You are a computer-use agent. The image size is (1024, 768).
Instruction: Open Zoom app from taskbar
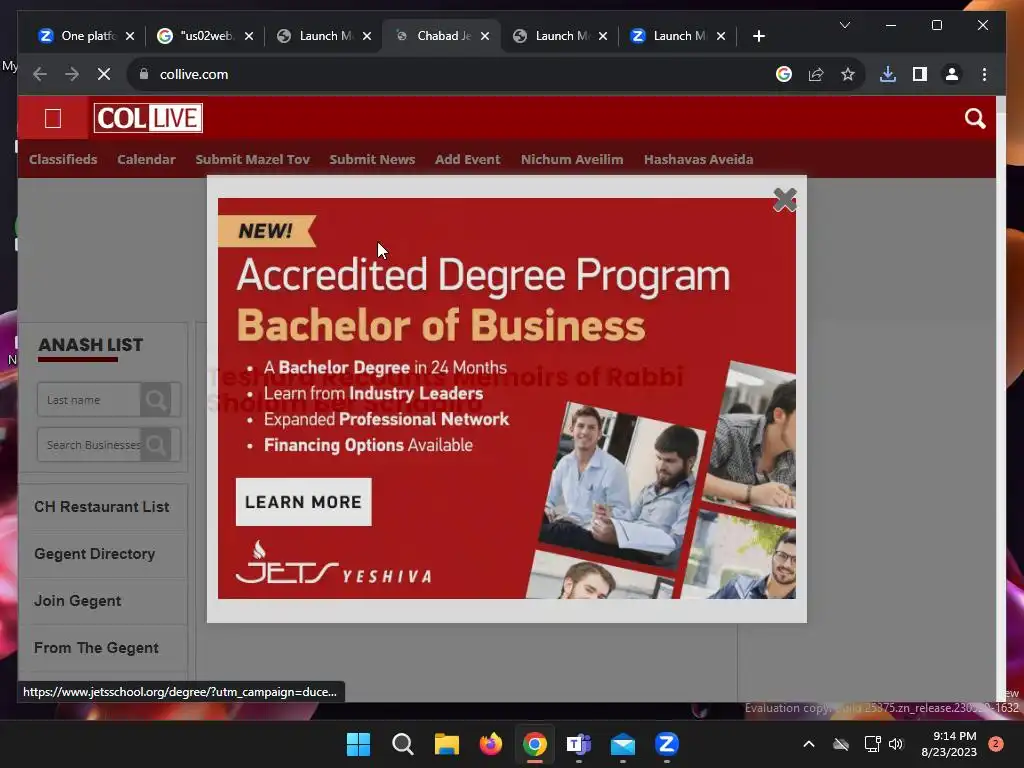667,744
